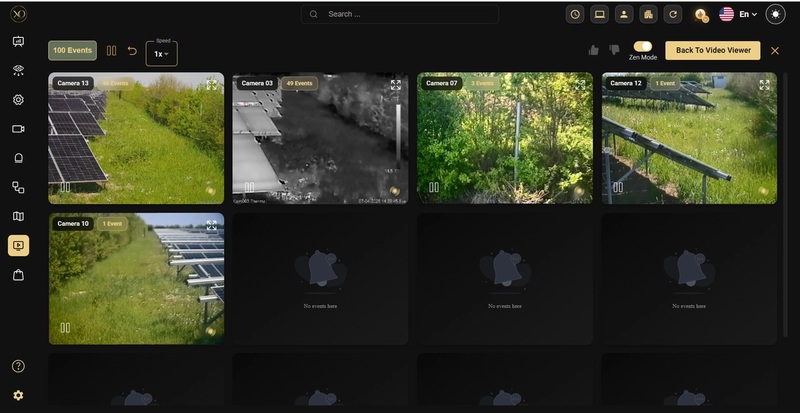Click the building site icon in top bar

pyautogui.click(x=648, y=14)
